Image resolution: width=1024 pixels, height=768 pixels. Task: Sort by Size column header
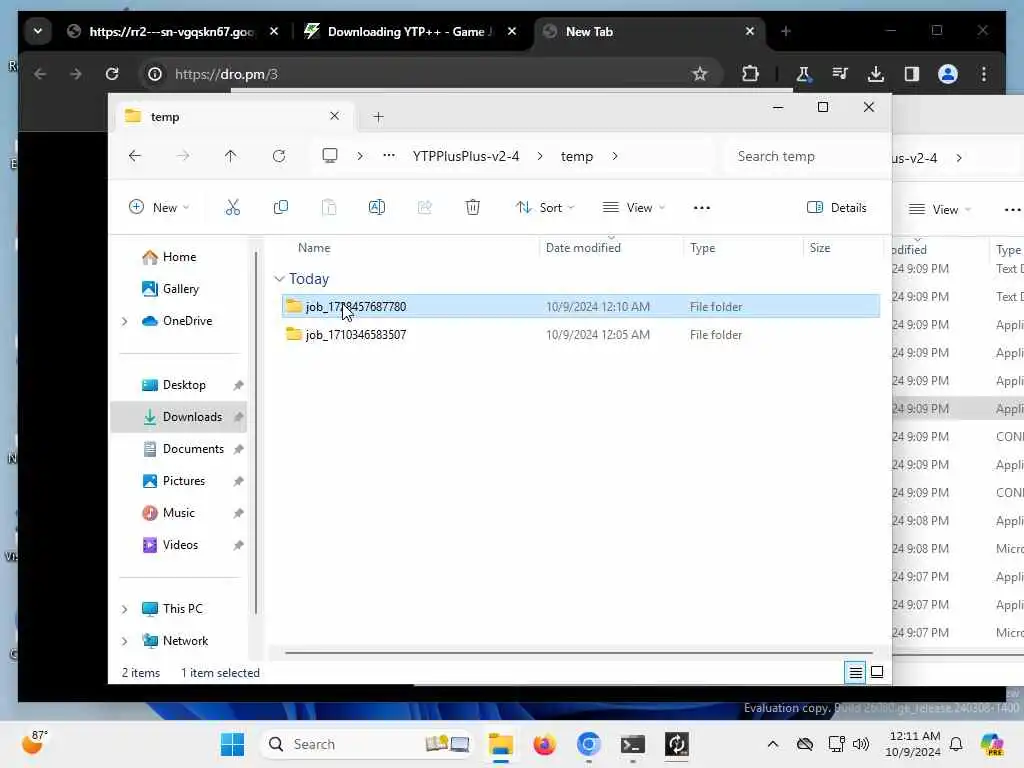[x=820, y=248]
